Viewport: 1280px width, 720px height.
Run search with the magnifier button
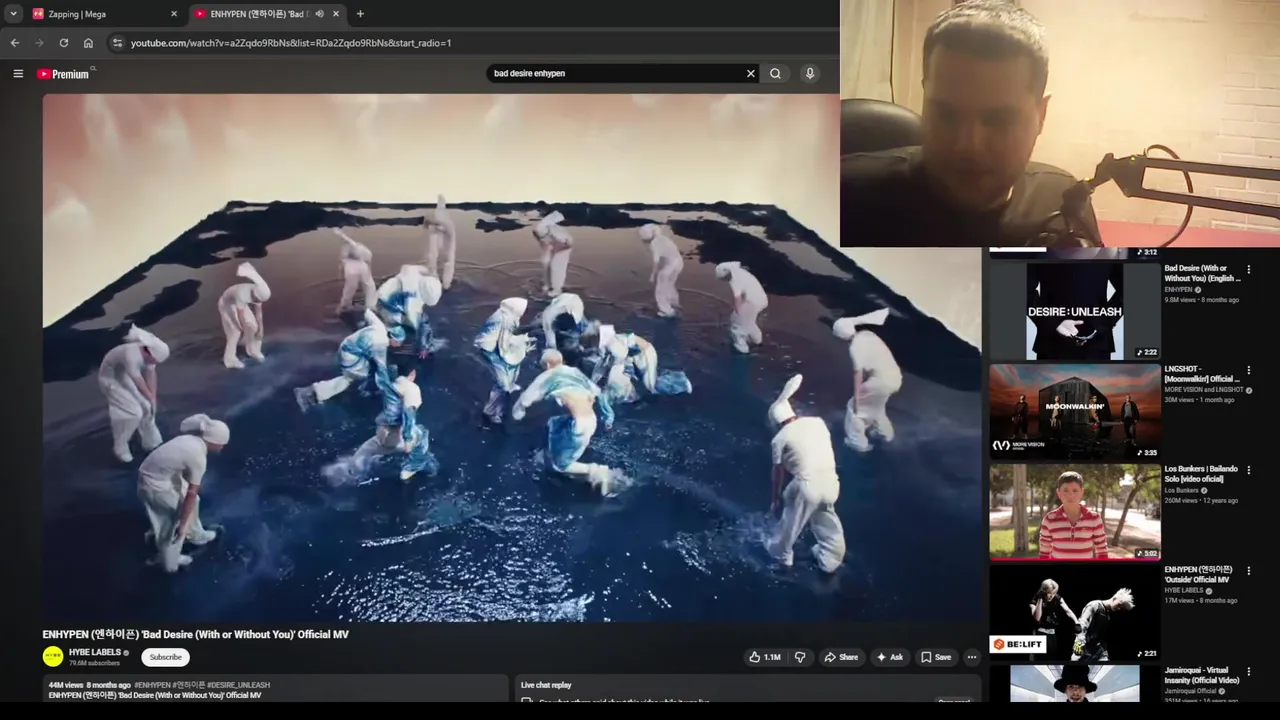click(x=775, y=73)
